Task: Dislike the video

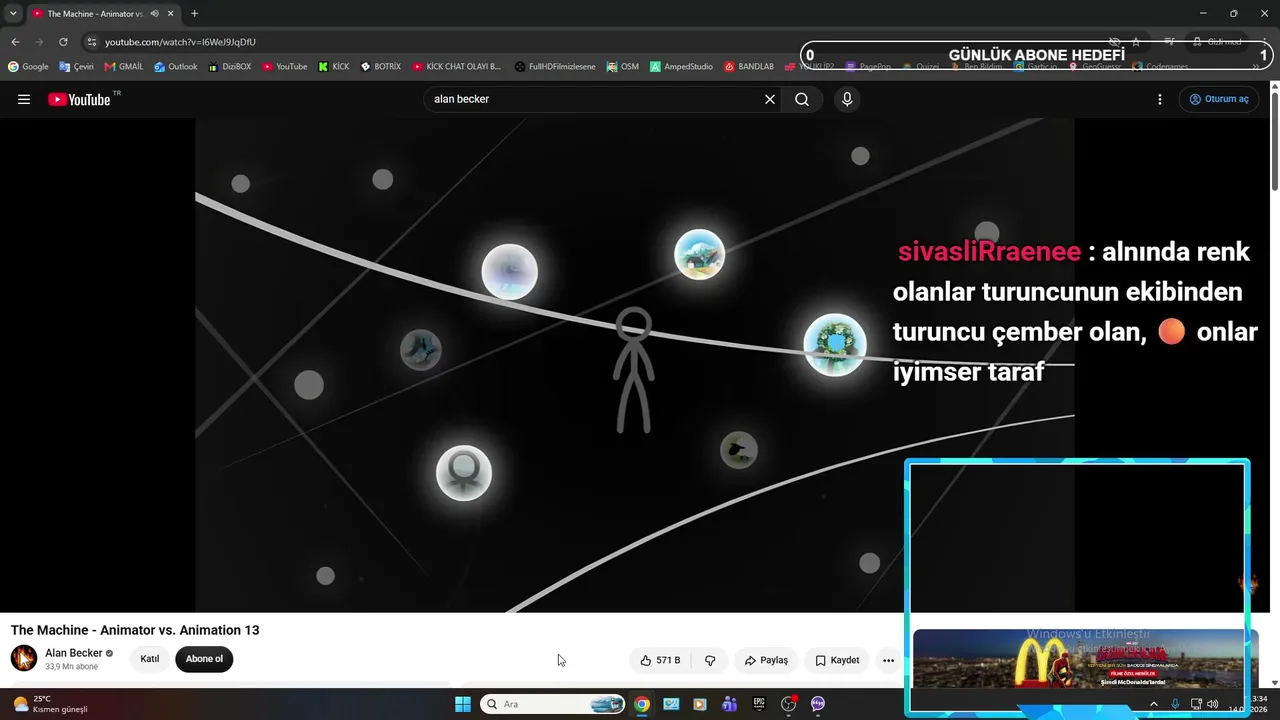Action: click(710, 660)
